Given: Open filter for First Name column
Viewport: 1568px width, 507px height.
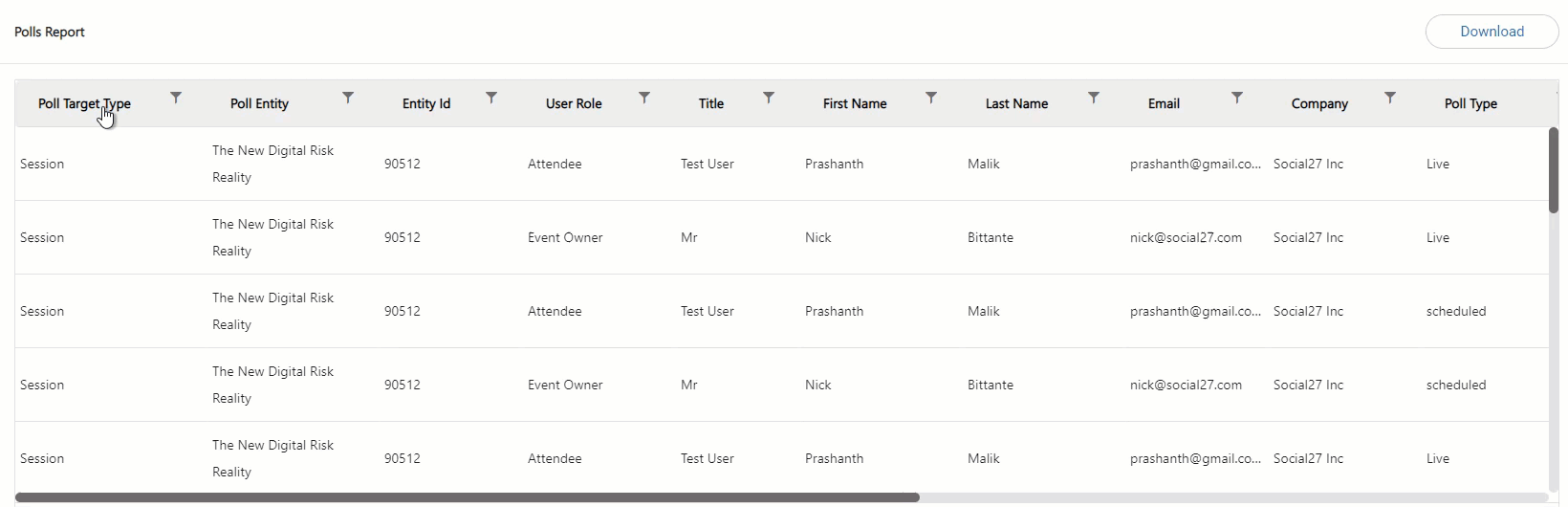Looking at the screenshot, I should (931, 98).
